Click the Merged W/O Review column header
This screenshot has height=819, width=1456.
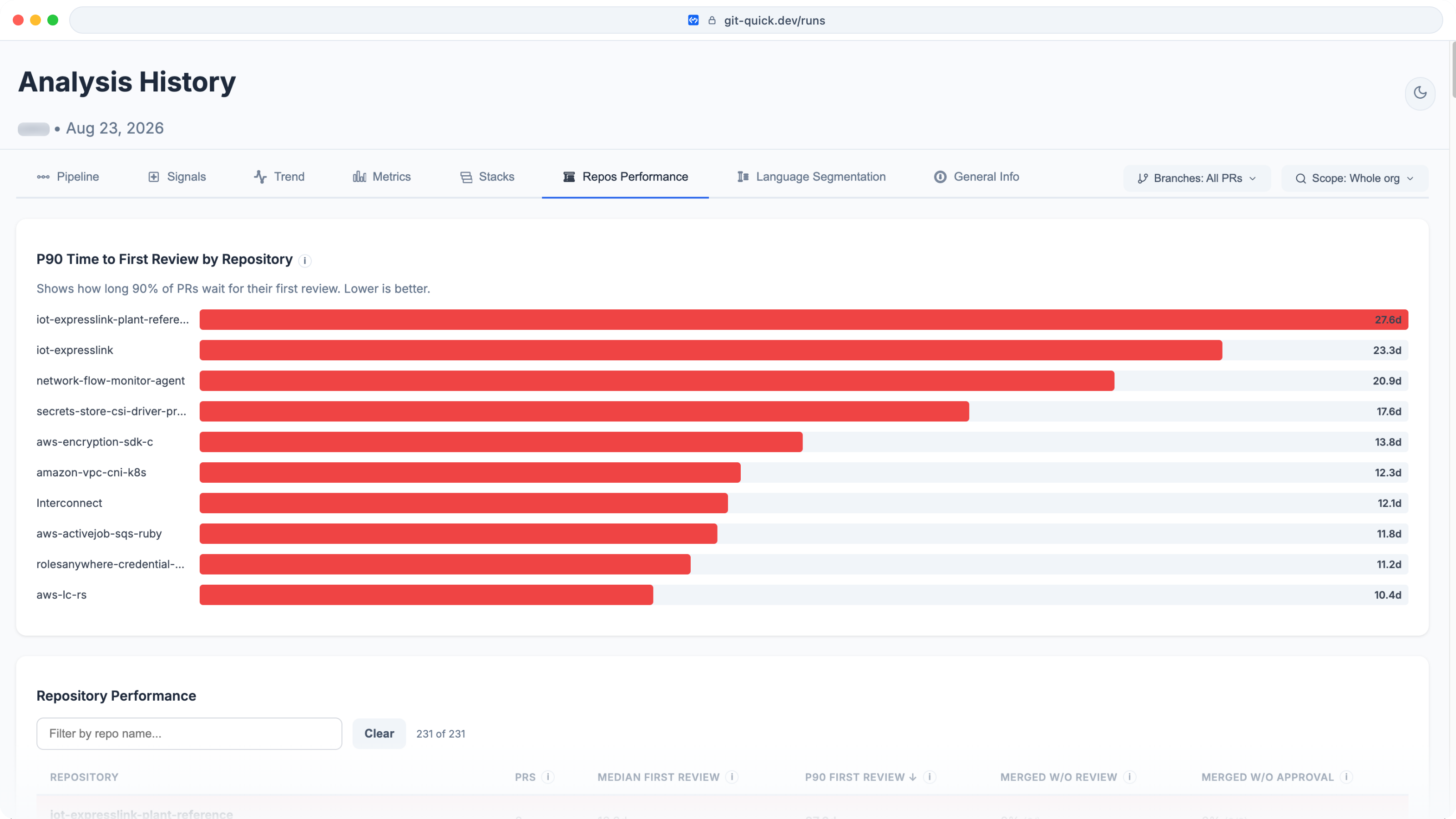(1058, 777)
